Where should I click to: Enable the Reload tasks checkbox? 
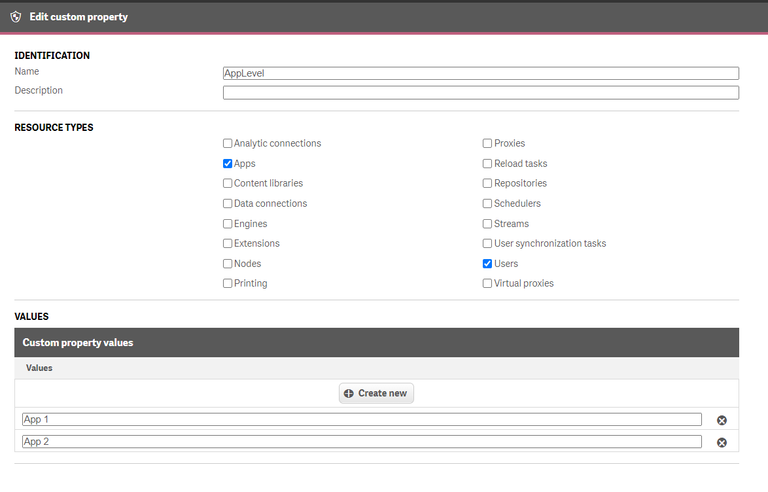[487, 164]
